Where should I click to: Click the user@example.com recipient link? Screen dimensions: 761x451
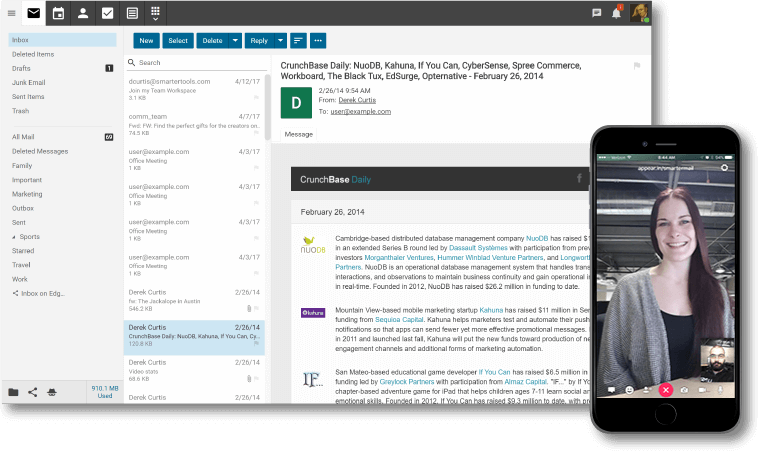361,112
